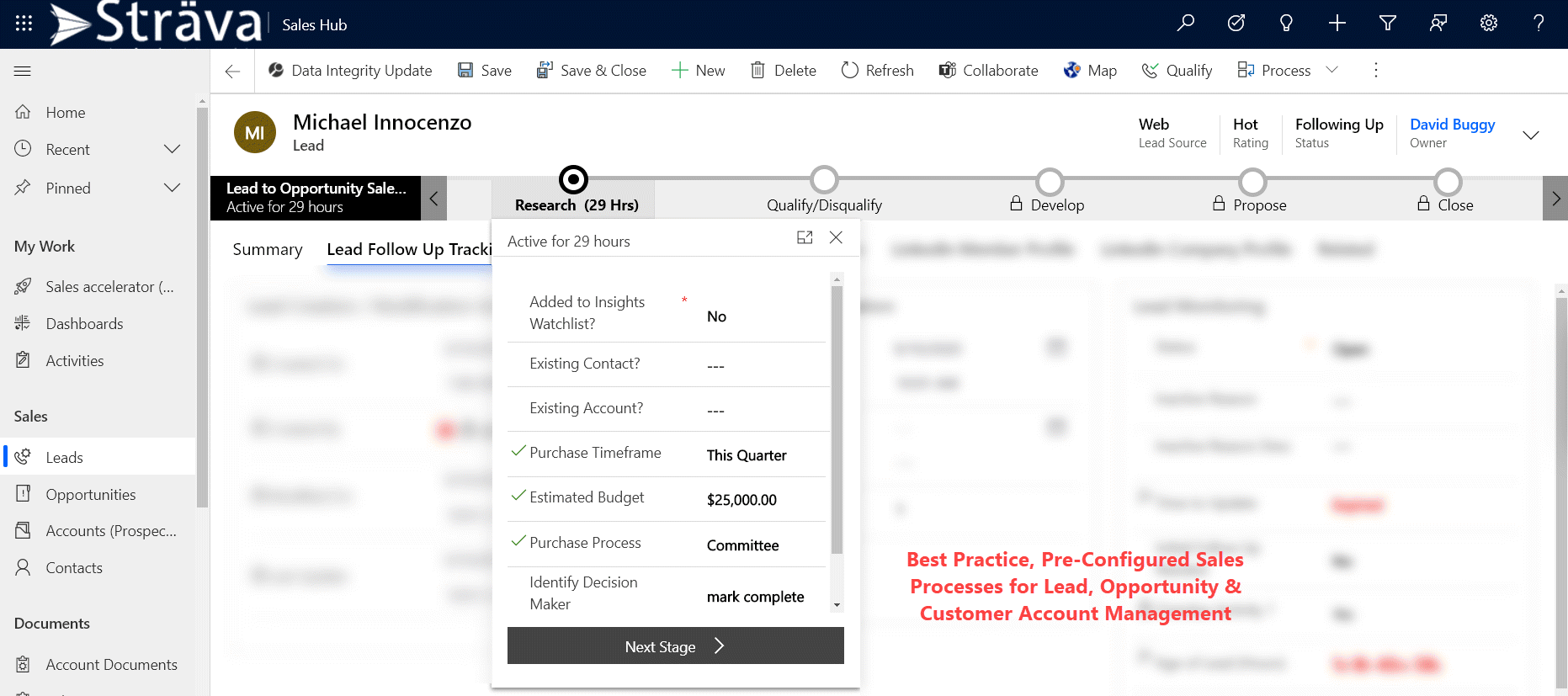Open the task checkmark circle icon

point(1236,24)
